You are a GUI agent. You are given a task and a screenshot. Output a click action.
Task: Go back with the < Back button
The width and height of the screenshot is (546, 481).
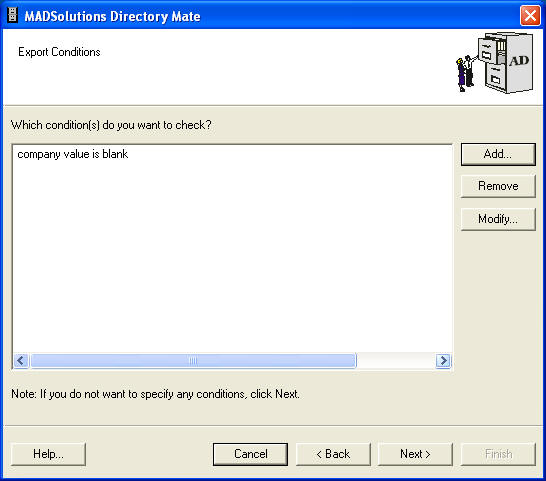pos(333,454)
